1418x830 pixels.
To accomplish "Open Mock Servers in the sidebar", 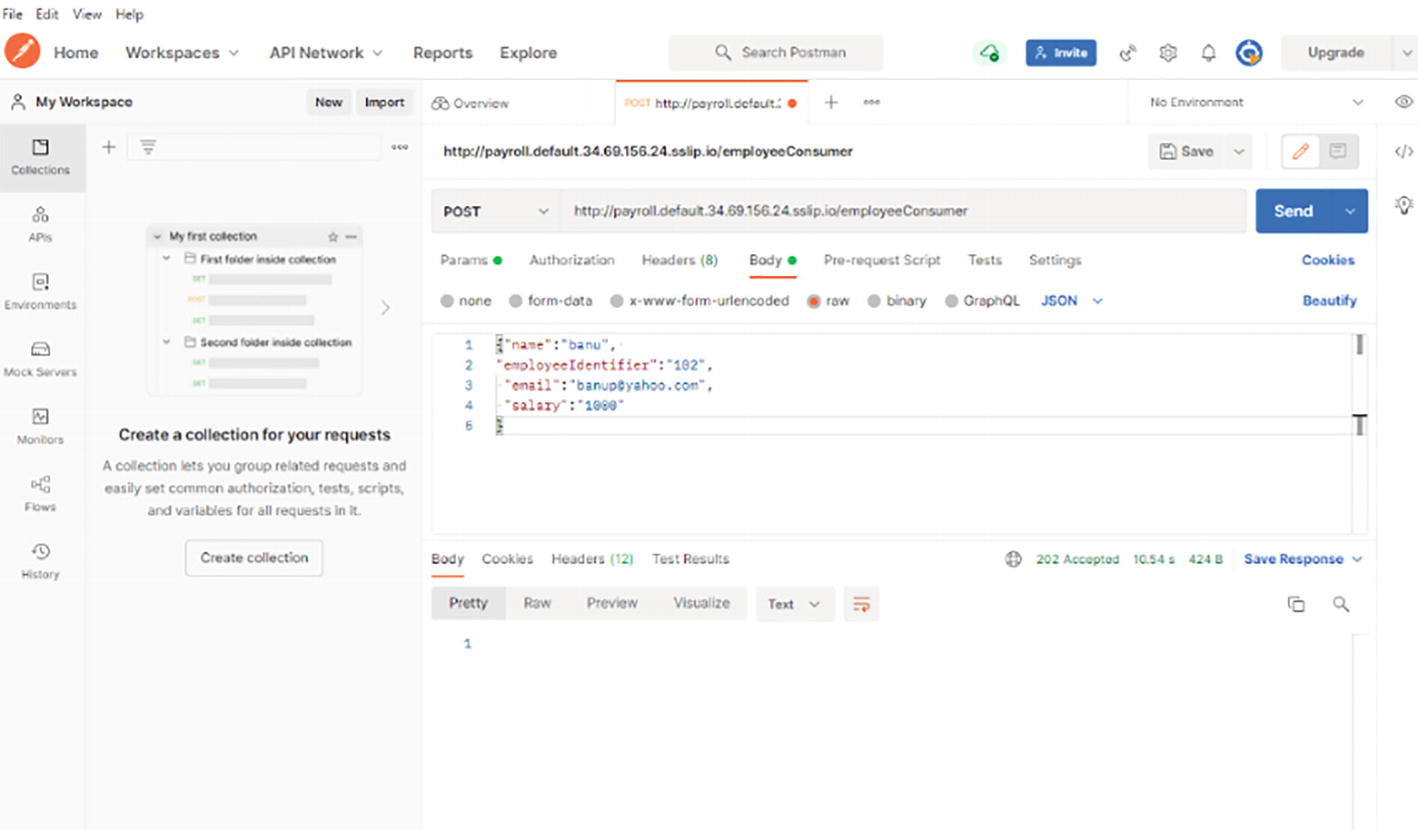I will [x=41, y=359].
